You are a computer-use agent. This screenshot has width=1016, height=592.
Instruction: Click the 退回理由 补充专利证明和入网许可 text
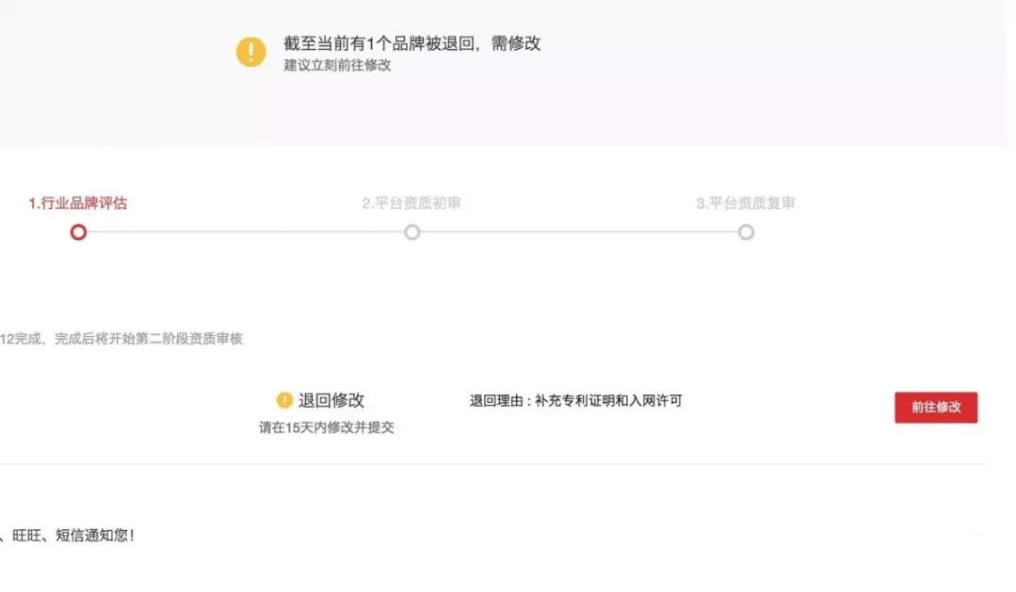pos(576,401)
